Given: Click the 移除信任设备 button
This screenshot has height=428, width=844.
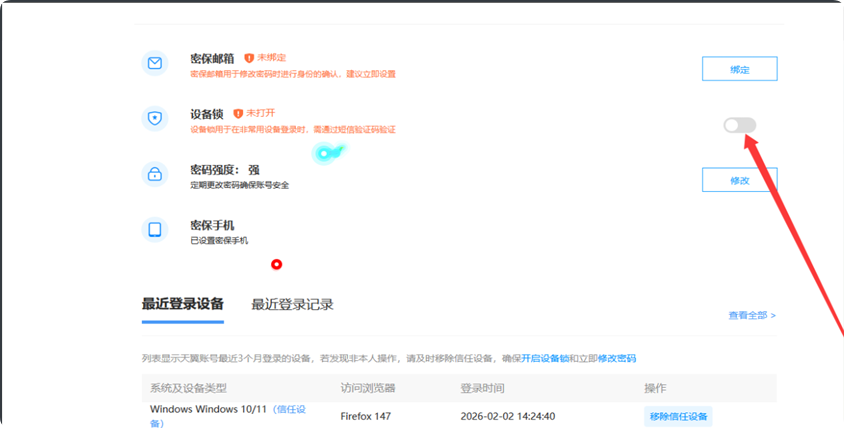Looking at the screenshot, I should (678, 416).
